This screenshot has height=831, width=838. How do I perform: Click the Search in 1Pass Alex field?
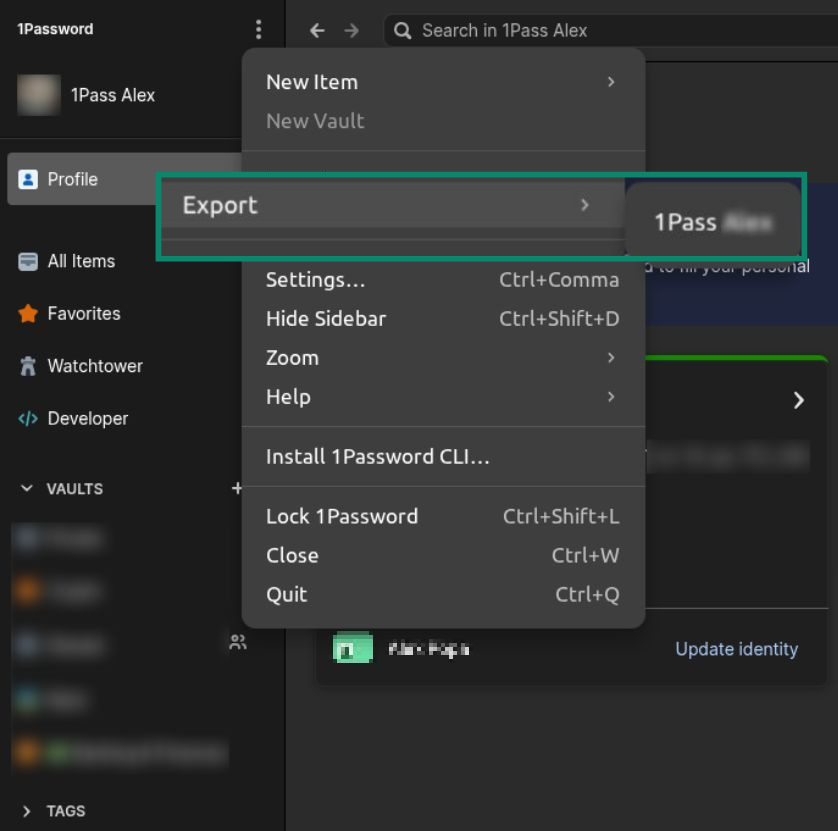pyautogui.click(x=600, y=31)
